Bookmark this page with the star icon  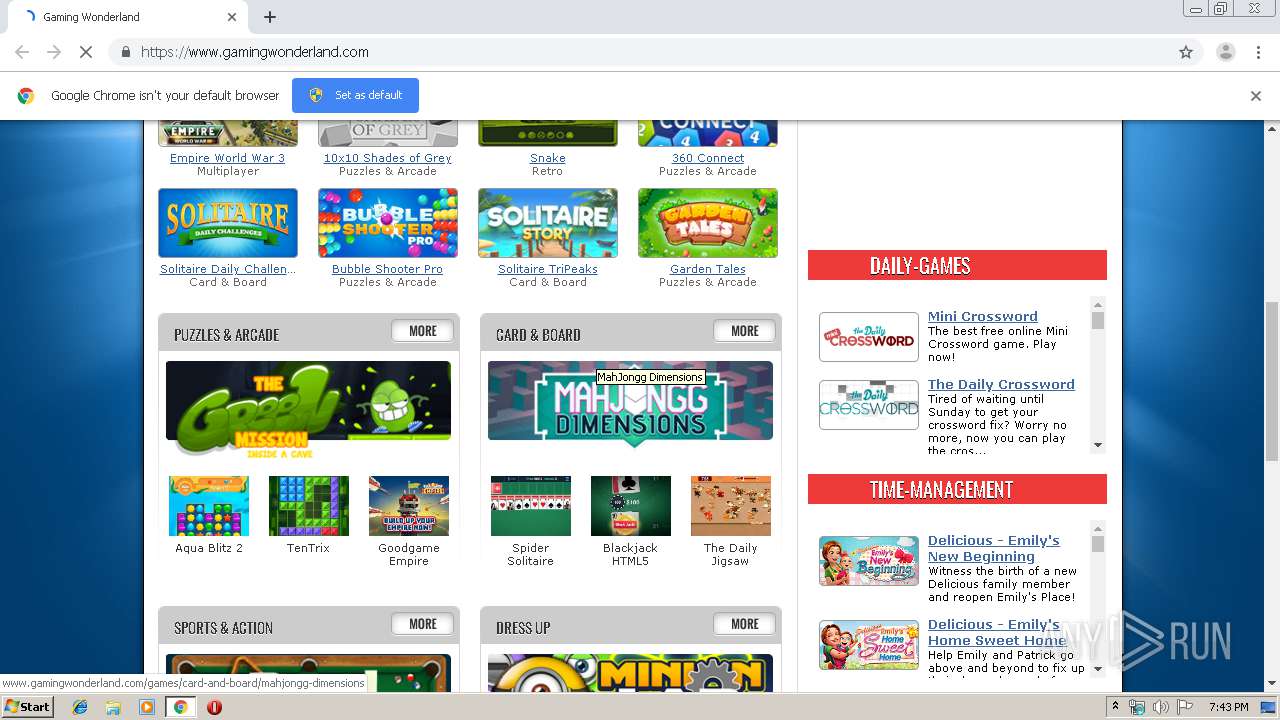point(1186,52)
